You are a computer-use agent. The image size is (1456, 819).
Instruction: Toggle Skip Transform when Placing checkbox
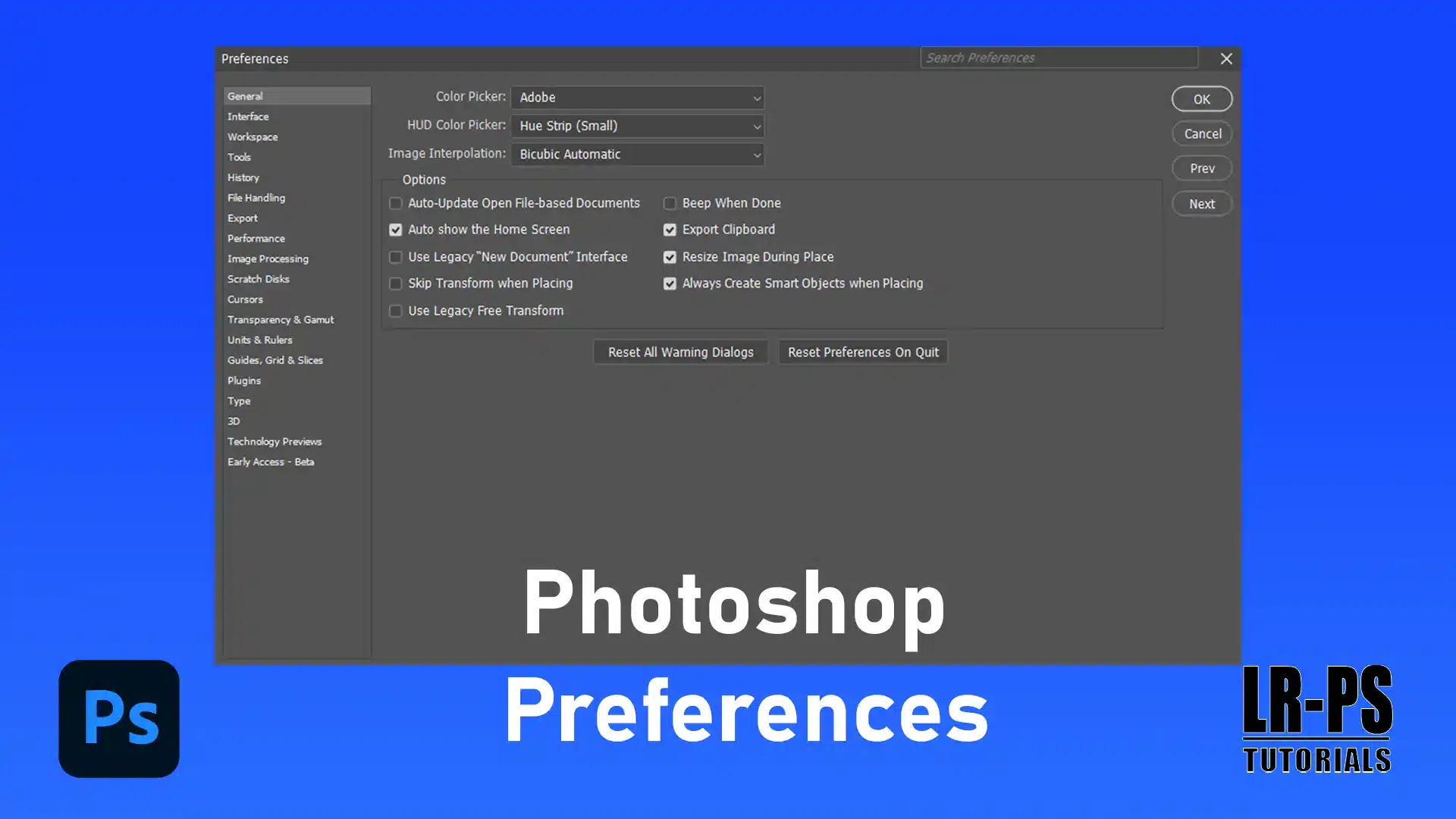[395, 284]
